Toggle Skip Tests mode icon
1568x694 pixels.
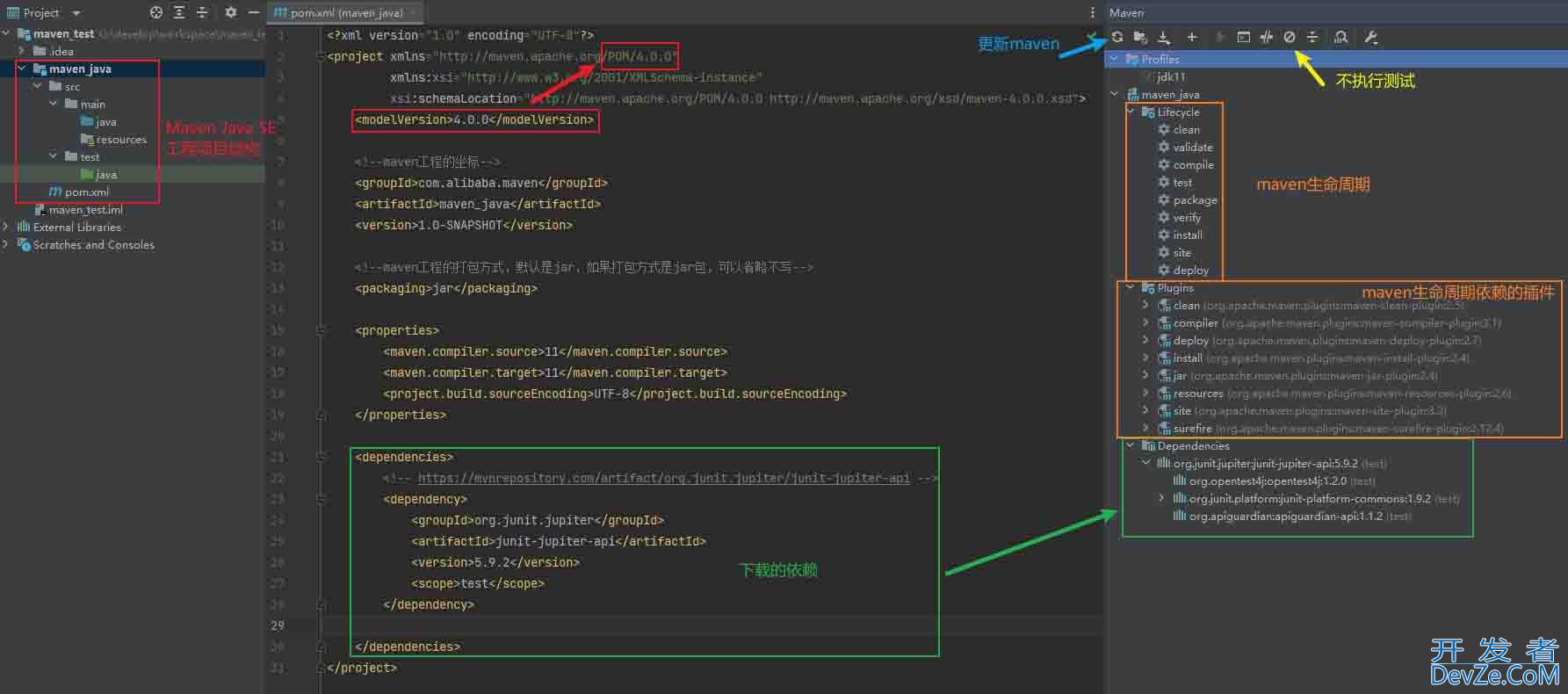pyautogui.click(x=1290, y=37)
